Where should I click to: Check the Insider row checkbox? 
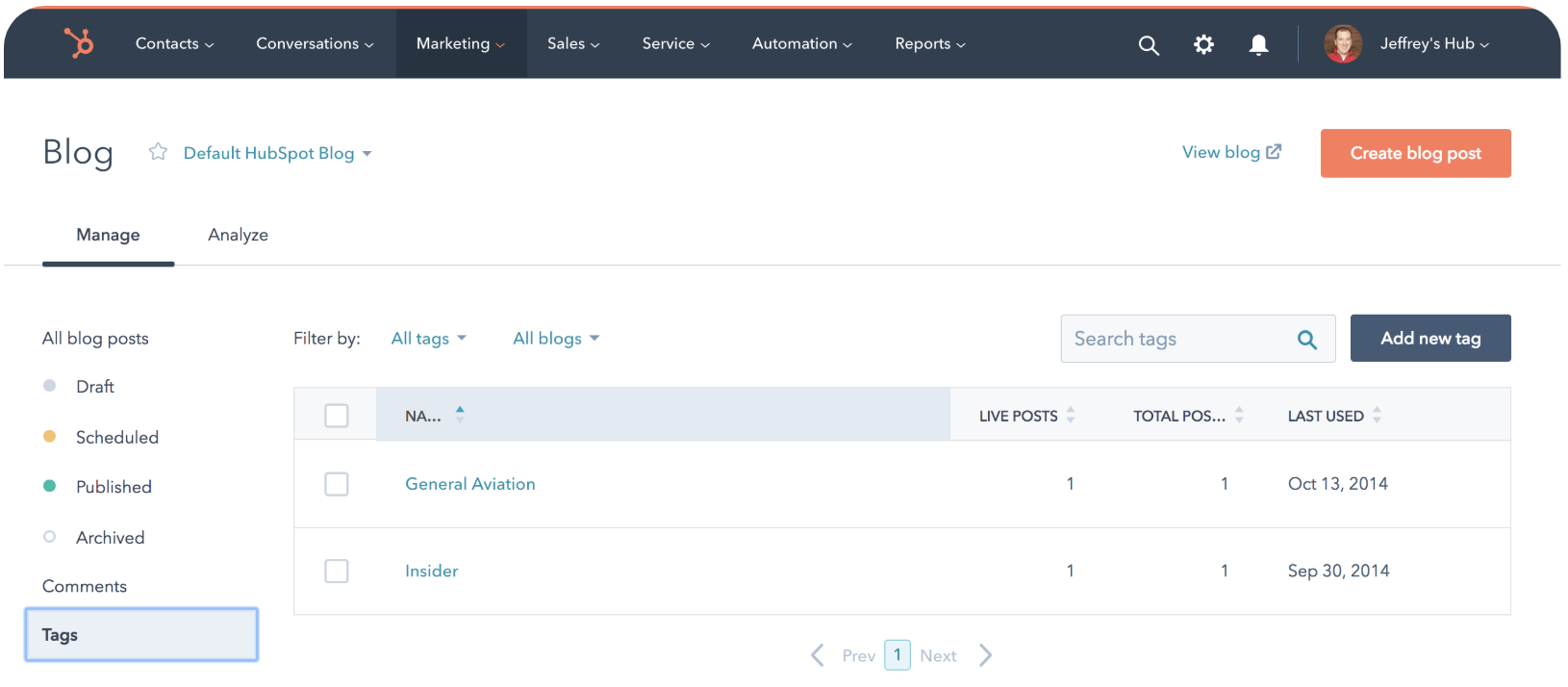[337, 572]
